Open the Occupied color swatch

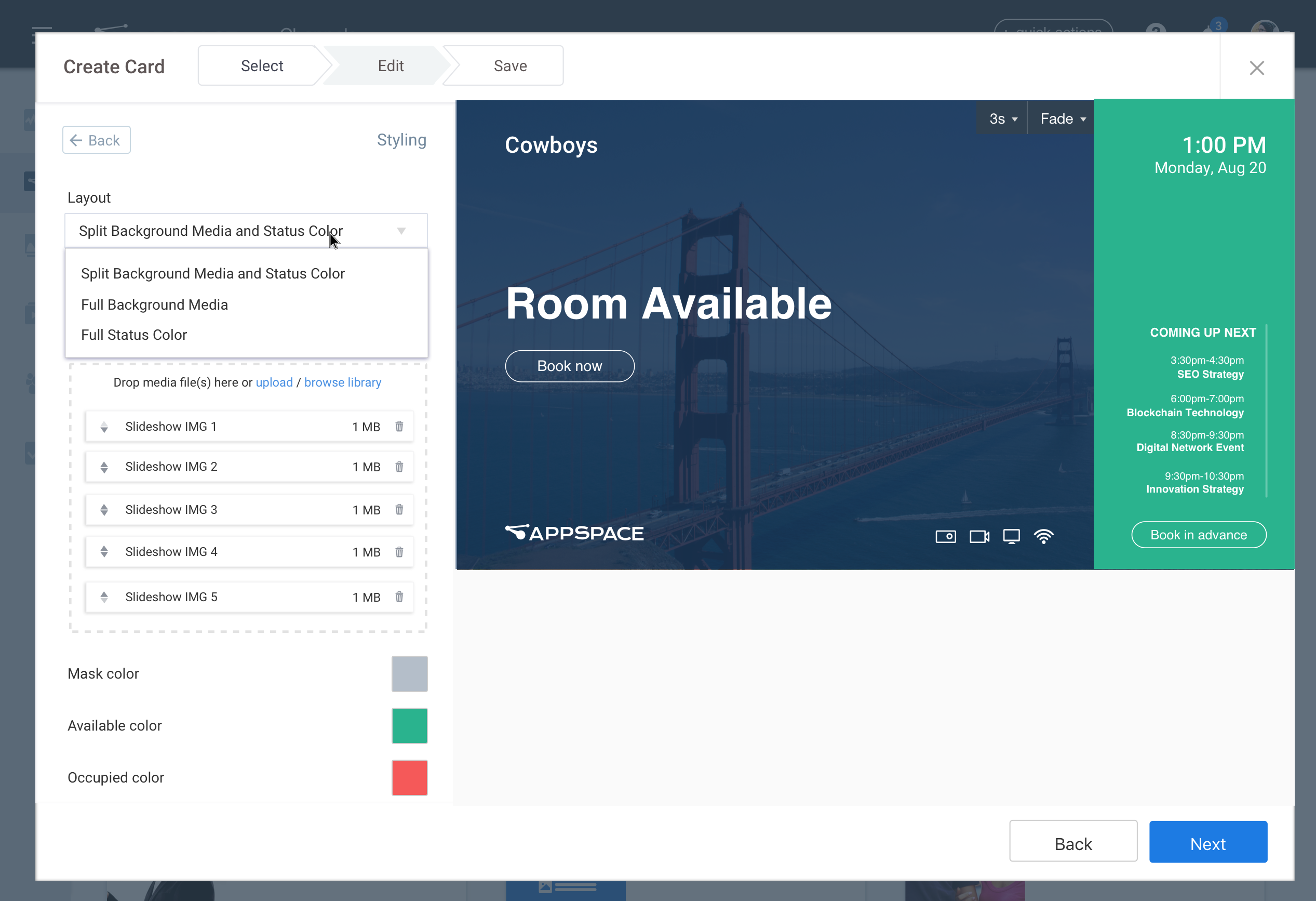pos(409,777)
